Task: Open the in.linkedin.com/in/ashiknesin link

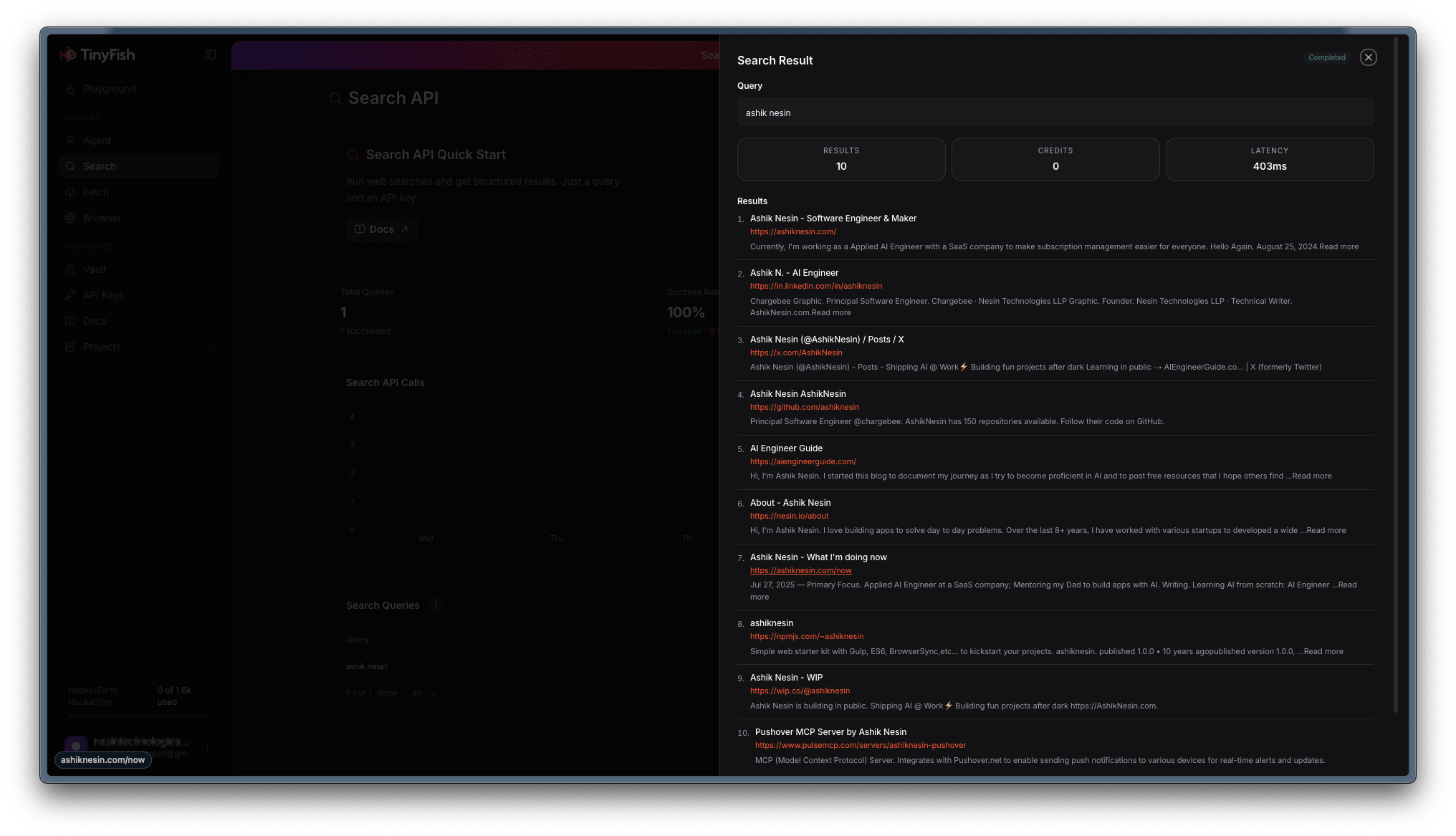Action: (816, 286)
